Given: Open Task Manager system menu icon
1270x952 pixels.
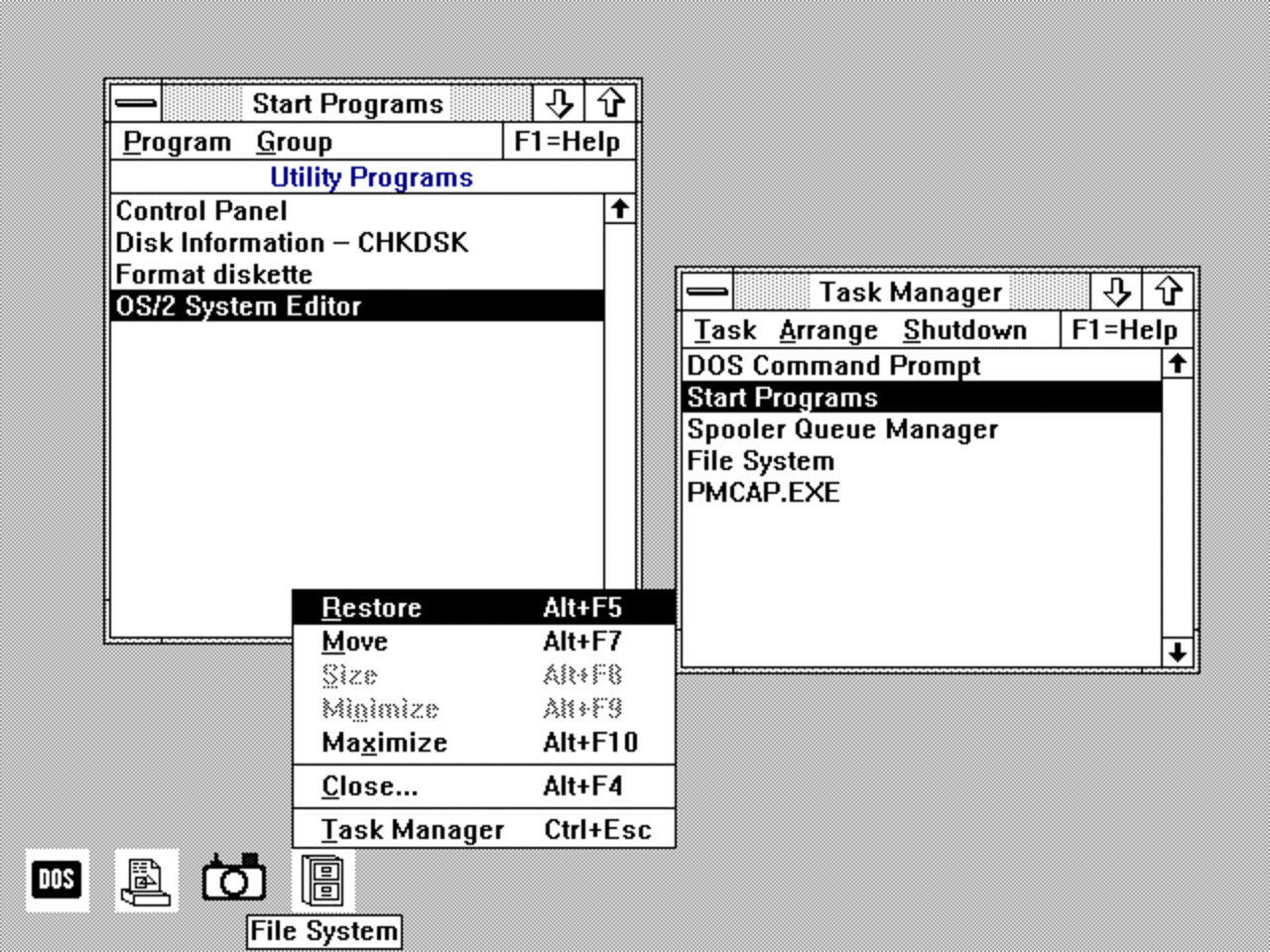Looking at the screenshot, I should click(x=706, y=292).
